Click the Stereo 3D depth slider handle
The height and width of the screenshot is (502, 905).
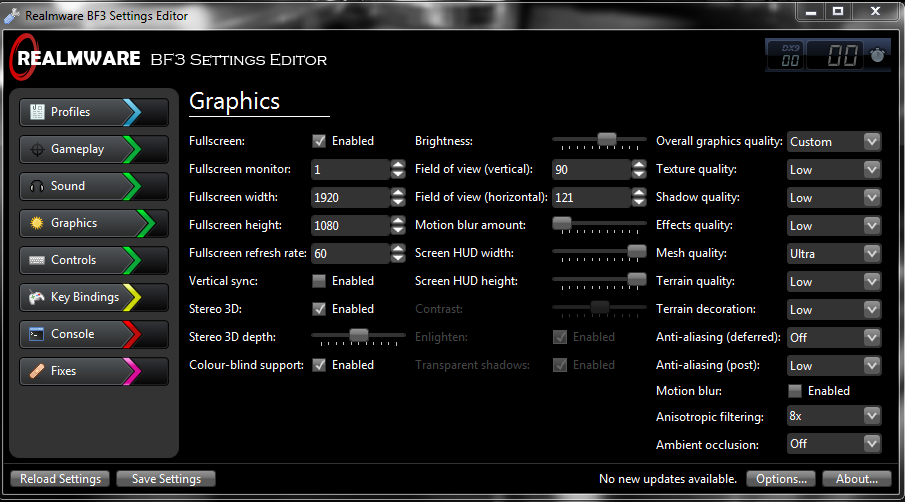pos(358,335)
